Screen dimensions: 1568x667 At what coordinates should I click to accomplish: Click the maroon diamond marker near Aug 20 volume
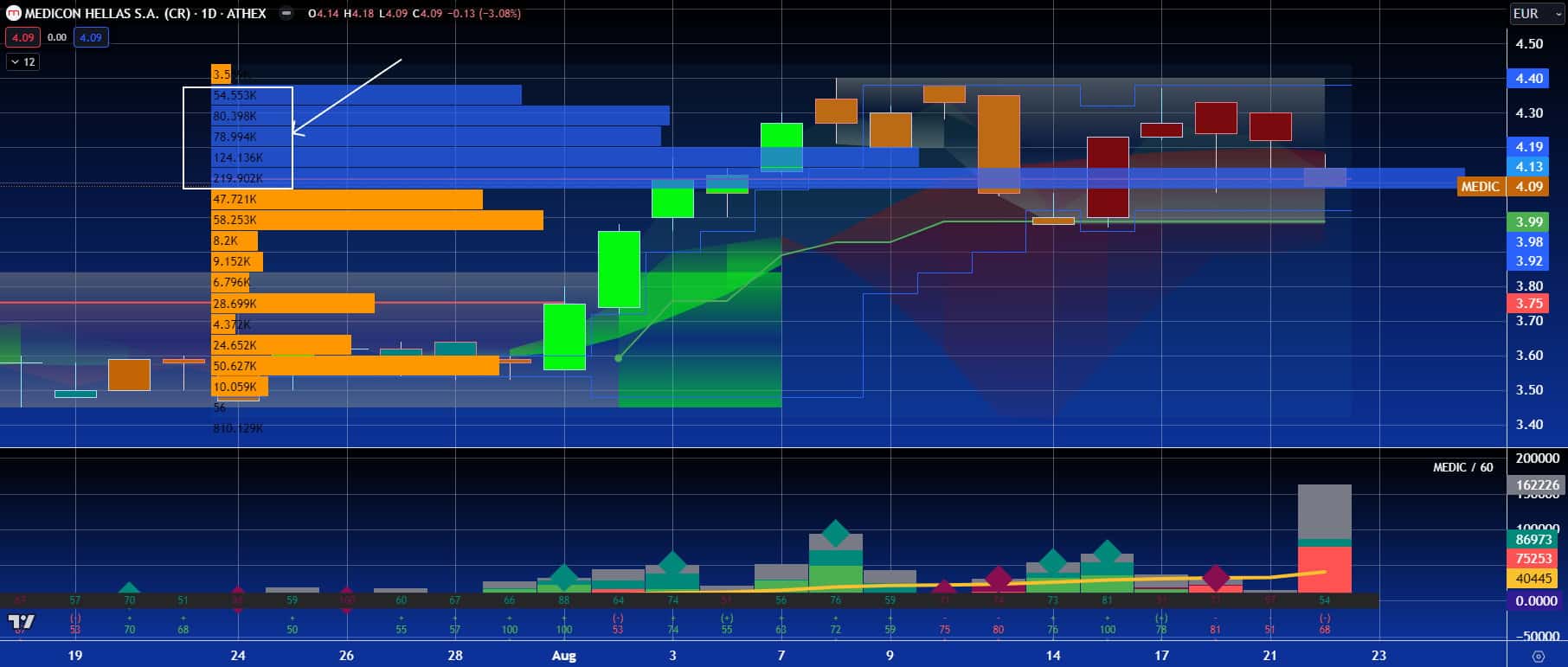click(x=1216, y=578)
